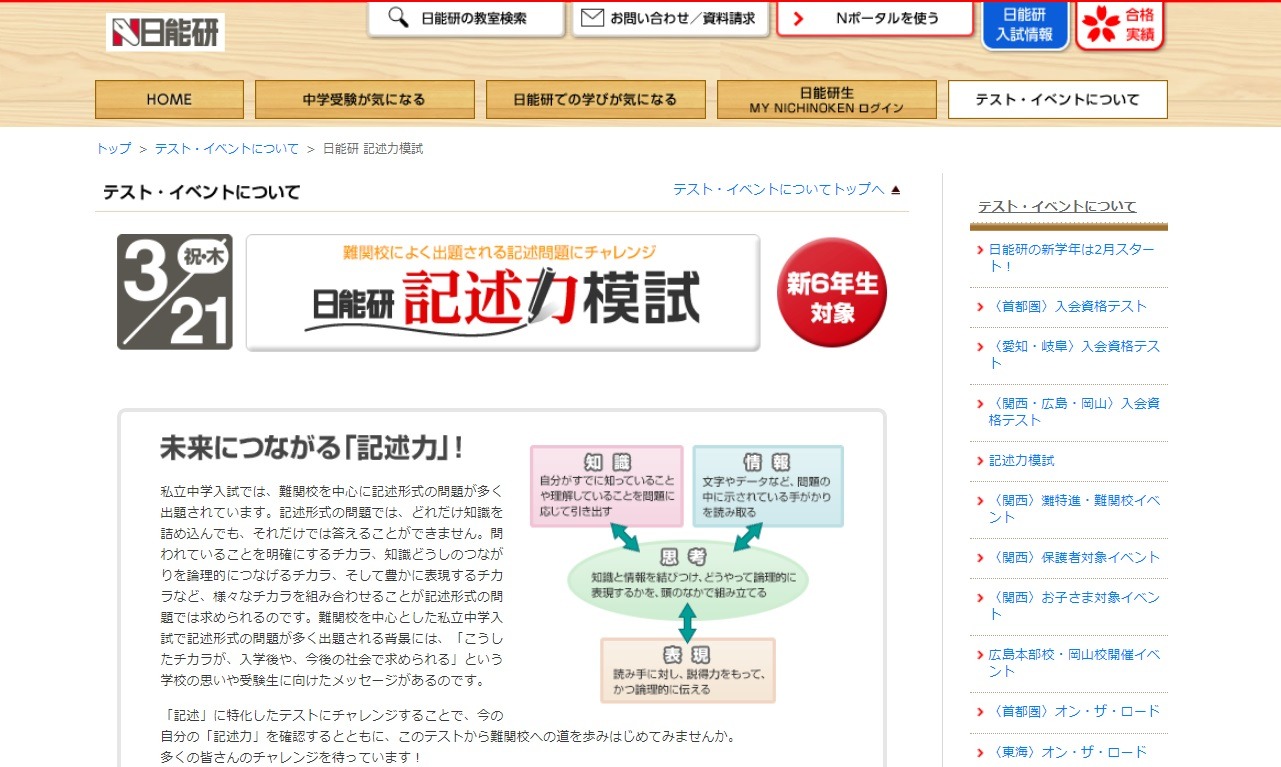Open 〈関西〉お子さま対象イベント link
Image resolution: width=1281 pixels, height=767 pixels.
pos(1074,606)
